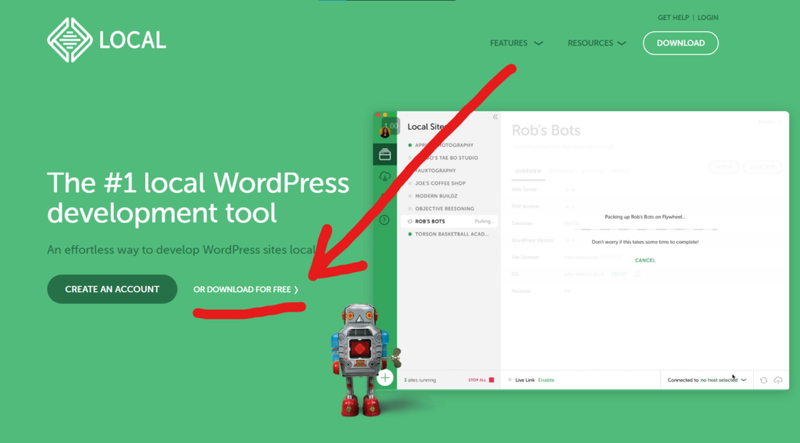Open the cloud icon in sidebar
The image size is (800, 443).
pos(385,177)
